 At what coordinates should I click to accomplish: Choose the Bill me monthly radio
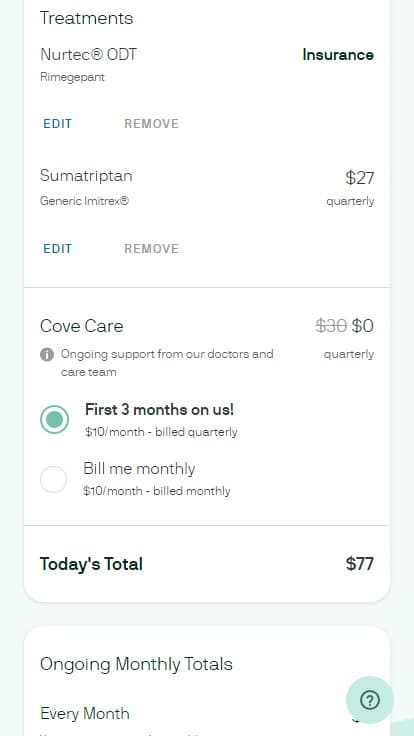[54, 479]
